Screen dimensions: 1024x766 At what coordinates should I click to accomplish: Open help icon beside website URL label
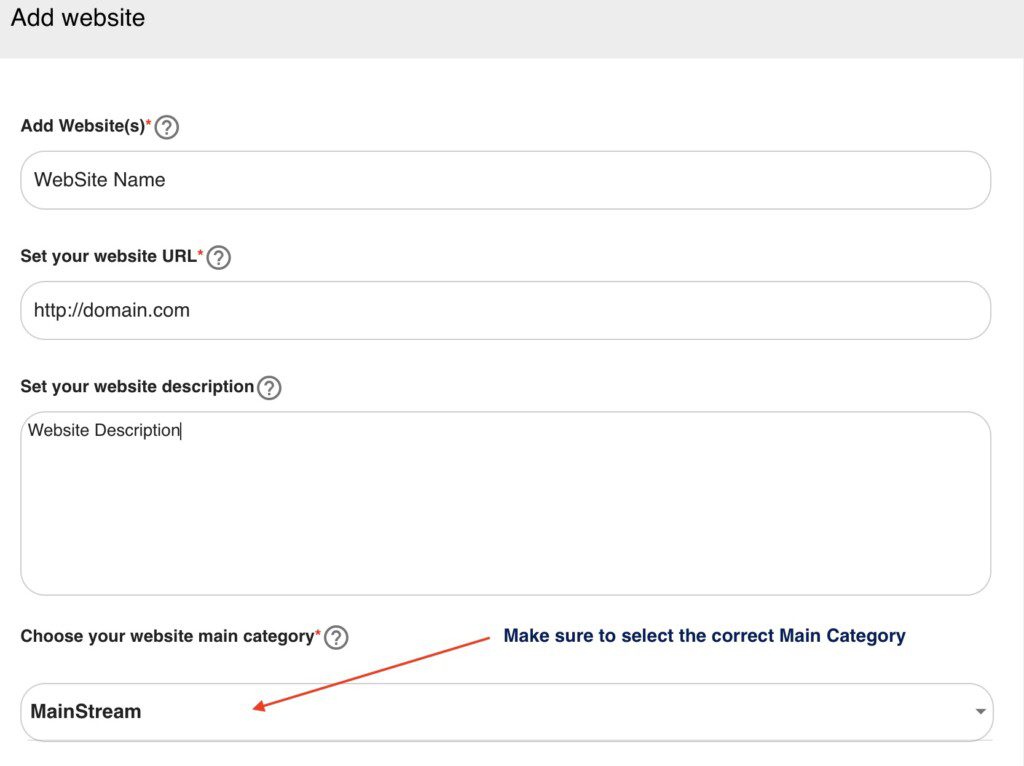pos(219,257)
